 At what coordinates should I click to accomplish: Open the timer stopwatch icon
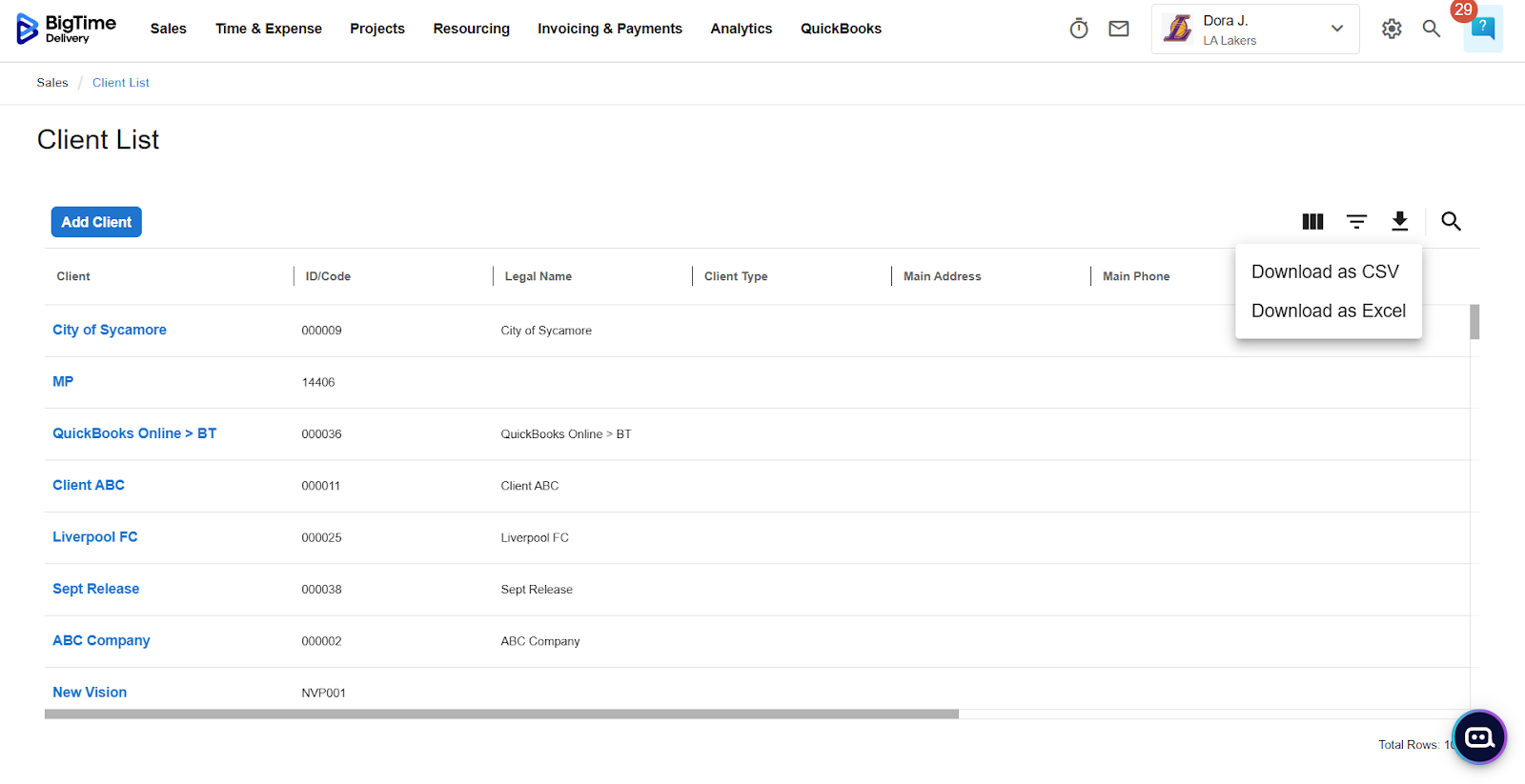point(1078,29)
